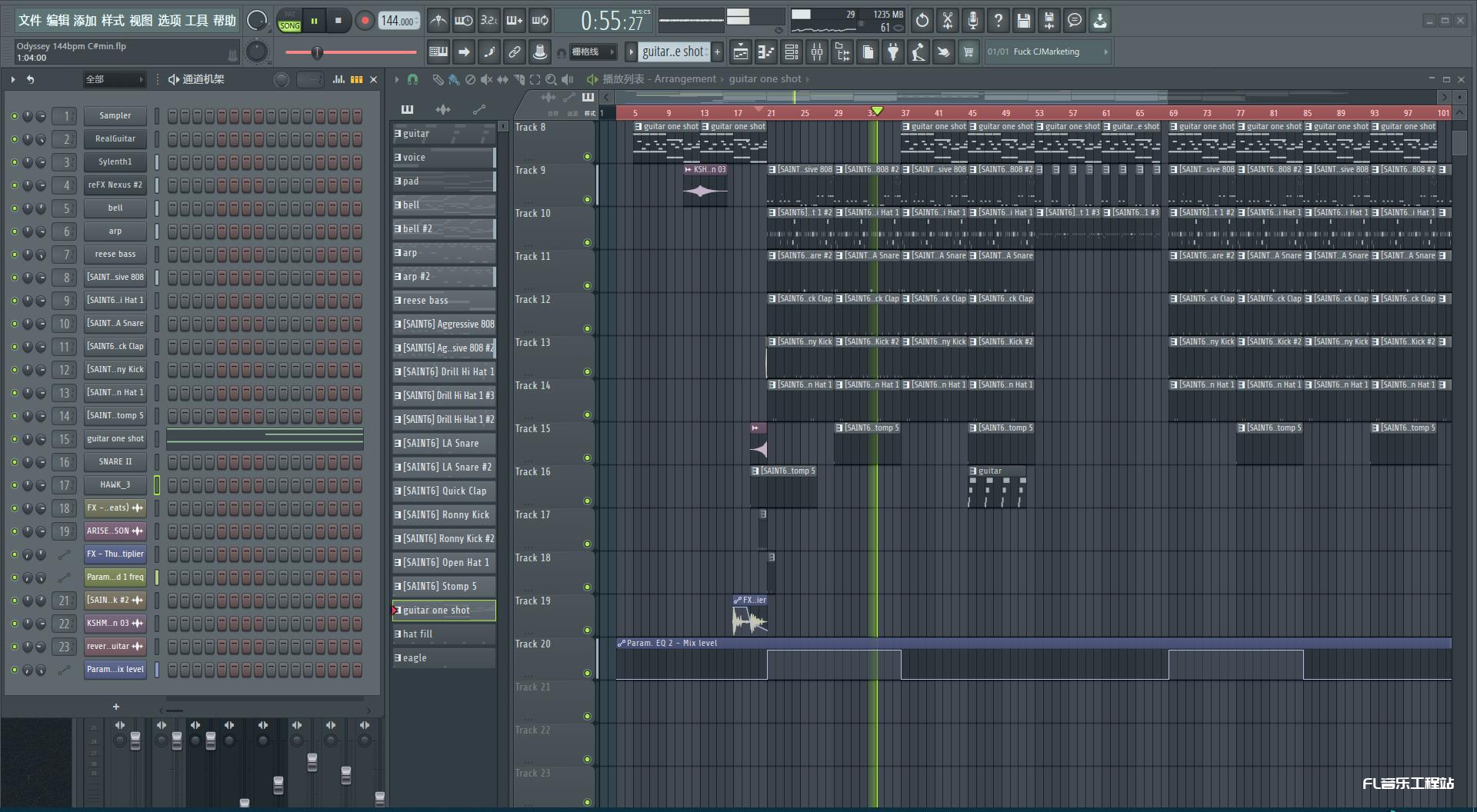Open the 全部 channel filter dropdown

point(115,79)
